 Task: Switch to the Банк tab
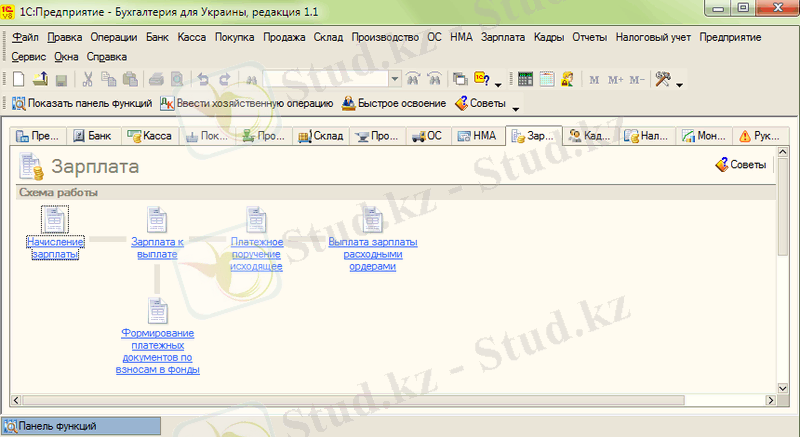[93, 136]
